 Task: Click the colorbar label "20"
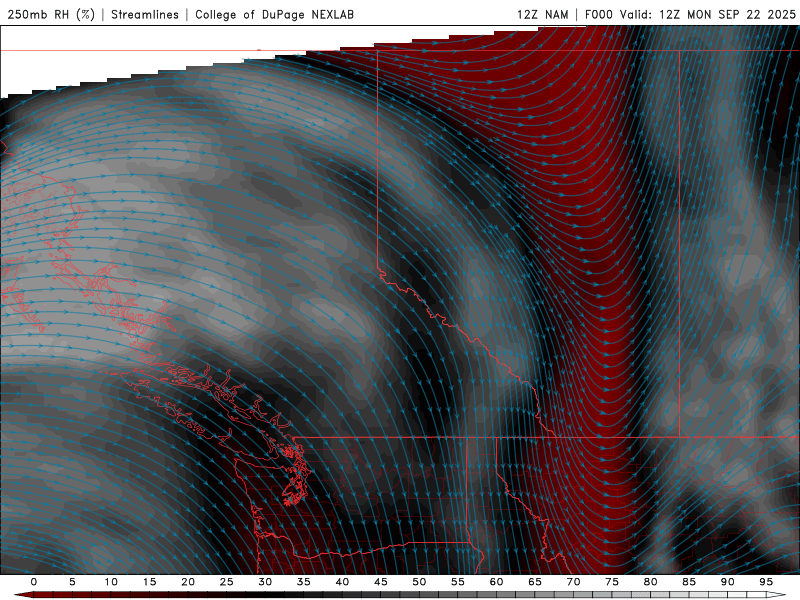click(x=188, y=582)
